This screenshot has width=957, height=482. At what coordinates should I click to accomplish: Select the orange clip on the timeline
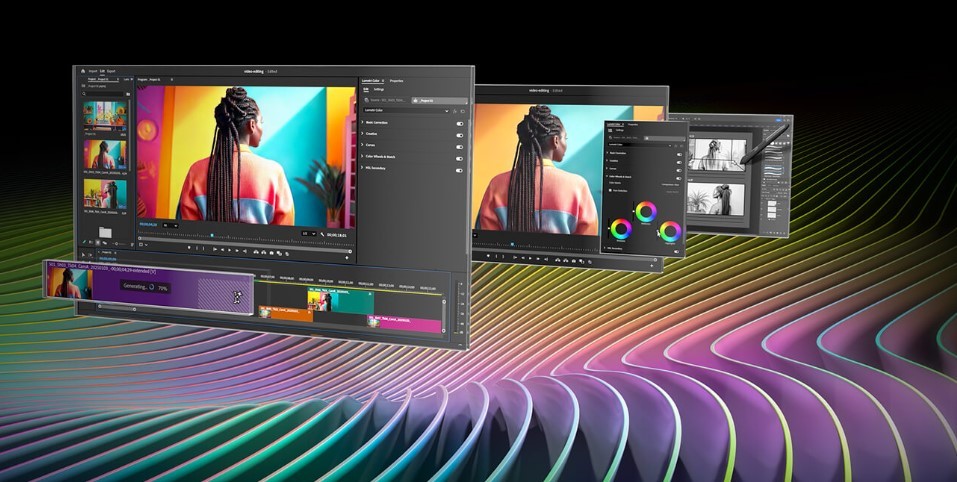(286, 314)
